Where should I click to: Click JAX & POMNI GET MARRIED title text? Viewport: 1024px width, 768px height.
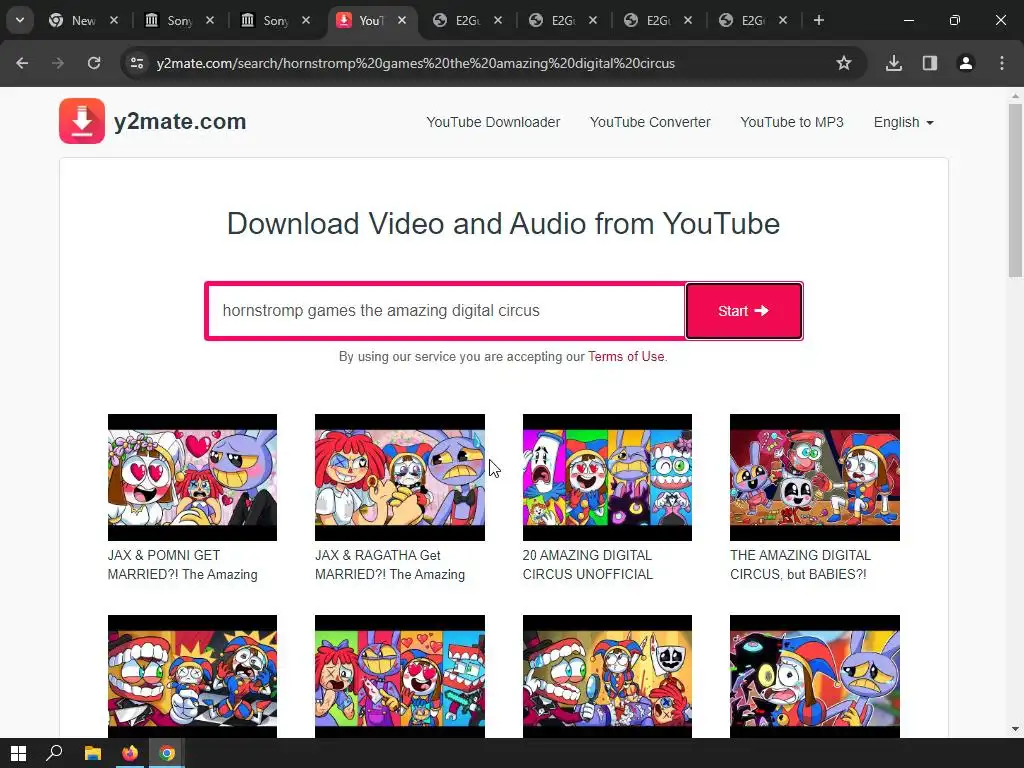183,565
